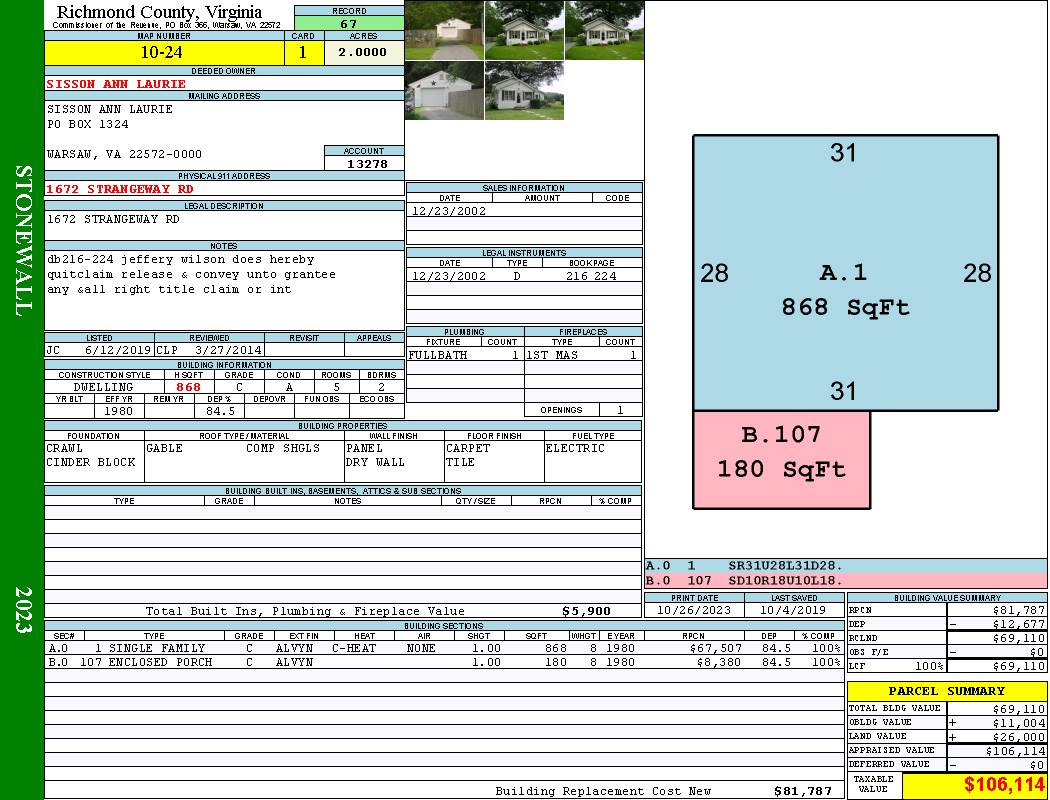Click the red physical 911 address text

click(120, 189)
